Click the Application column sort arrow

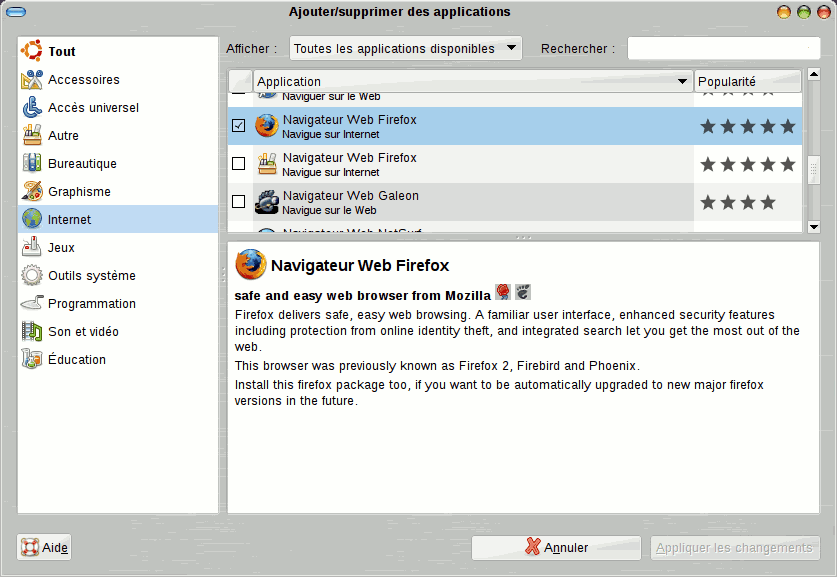(x=682, y=81)
